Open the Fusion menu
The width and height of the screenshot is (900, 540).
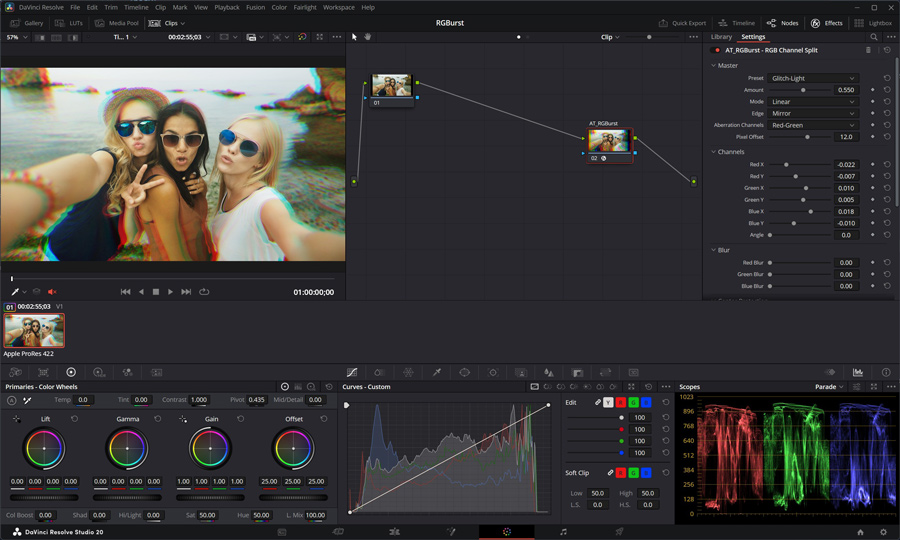[x=255, y=7]
